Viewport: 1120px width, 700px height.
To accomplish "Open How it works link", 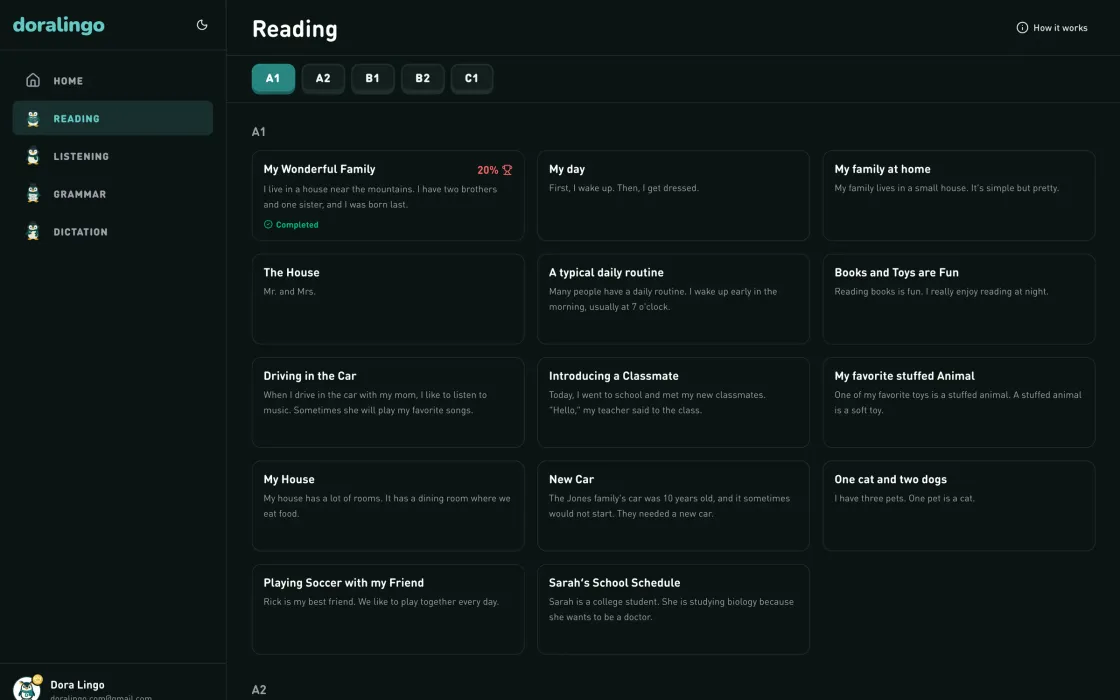I will 1052,28.
